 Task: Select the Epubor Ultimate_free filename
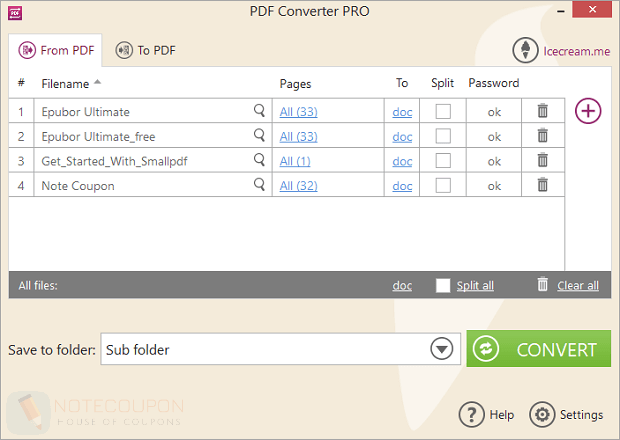[98, 137]
